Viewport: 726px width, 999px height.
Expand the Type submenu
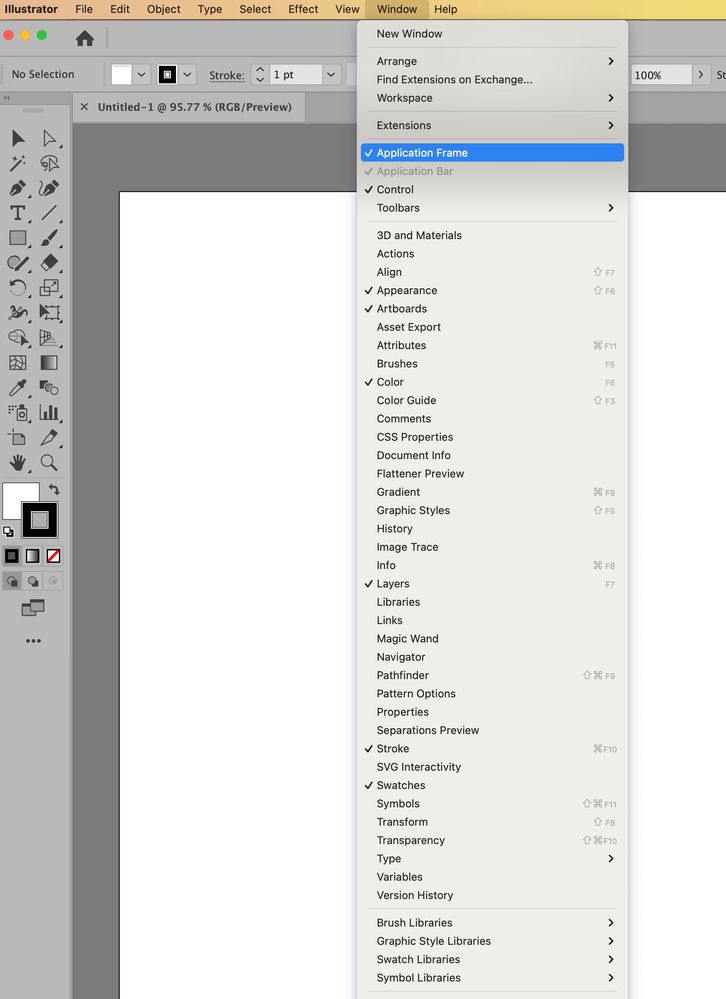click(492, 858)
